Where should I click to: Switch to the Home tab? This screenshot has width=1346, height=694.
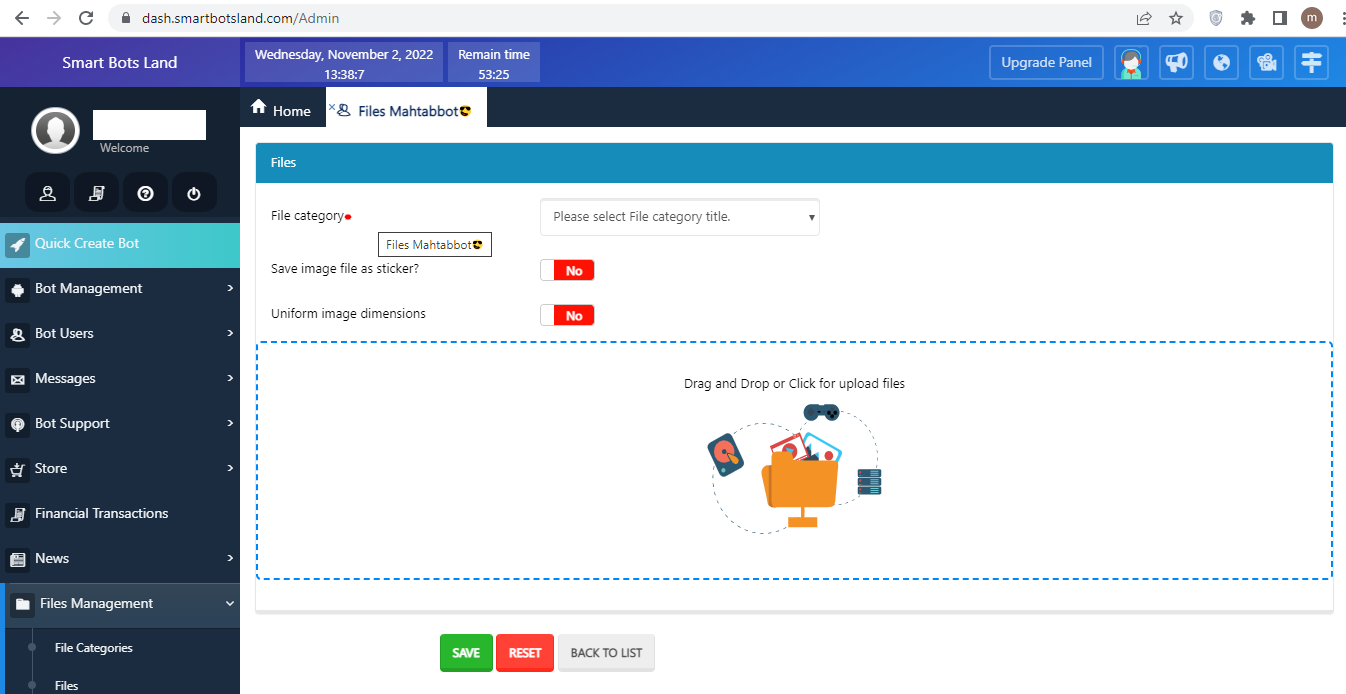click(282, 109)
